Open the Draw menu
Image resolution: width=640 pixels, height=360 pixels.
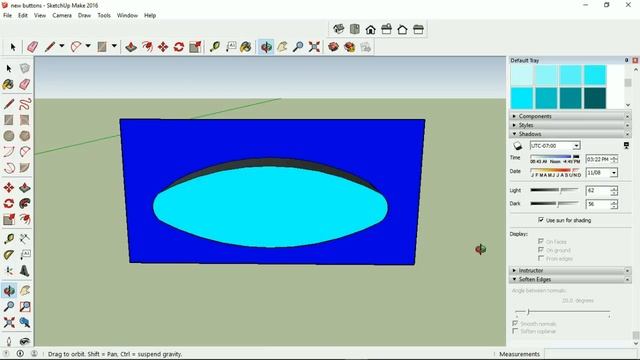(x=84, y=16)
